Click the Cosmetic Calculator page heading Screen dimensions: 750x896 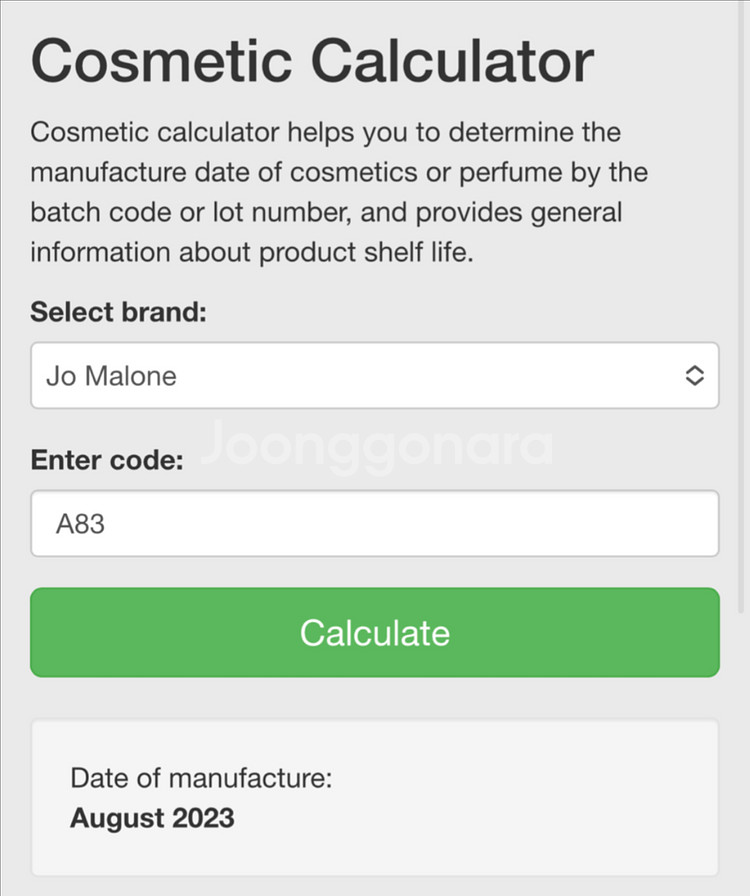pos(312,60)
